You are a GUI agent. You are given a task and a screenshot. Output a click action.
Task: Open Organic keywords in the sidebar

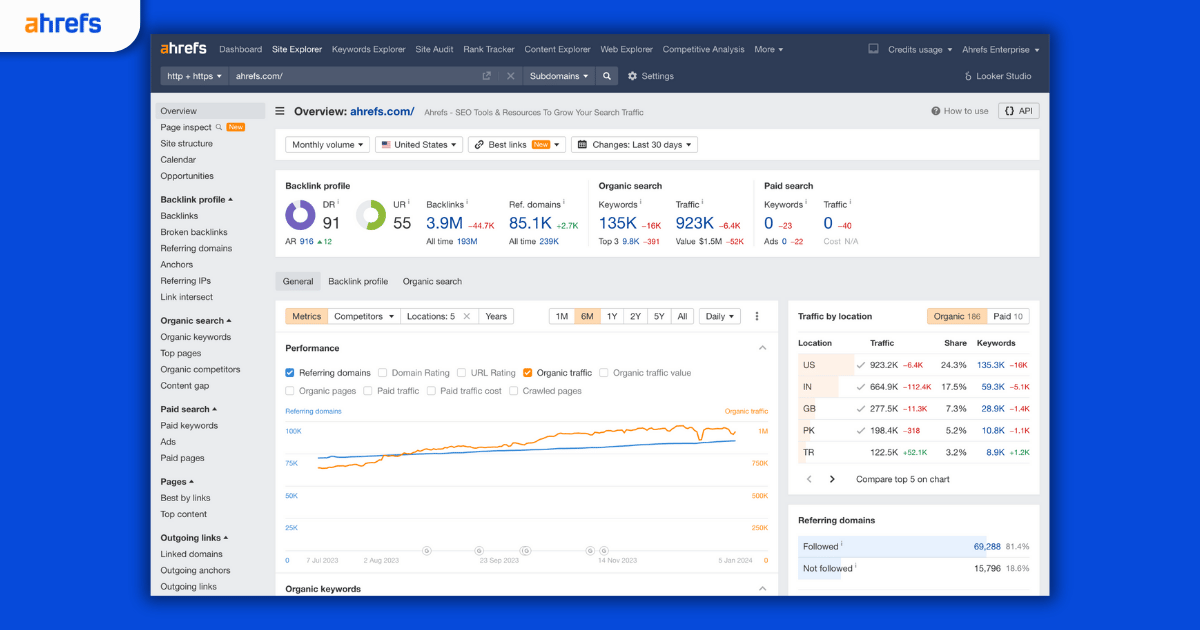tap(196, 337)
